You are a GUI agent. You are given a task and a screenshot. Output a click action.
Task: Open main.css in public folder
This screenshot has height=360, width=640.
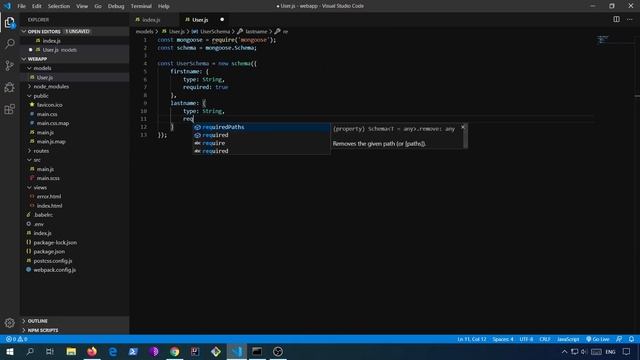(x=47, y=114)
